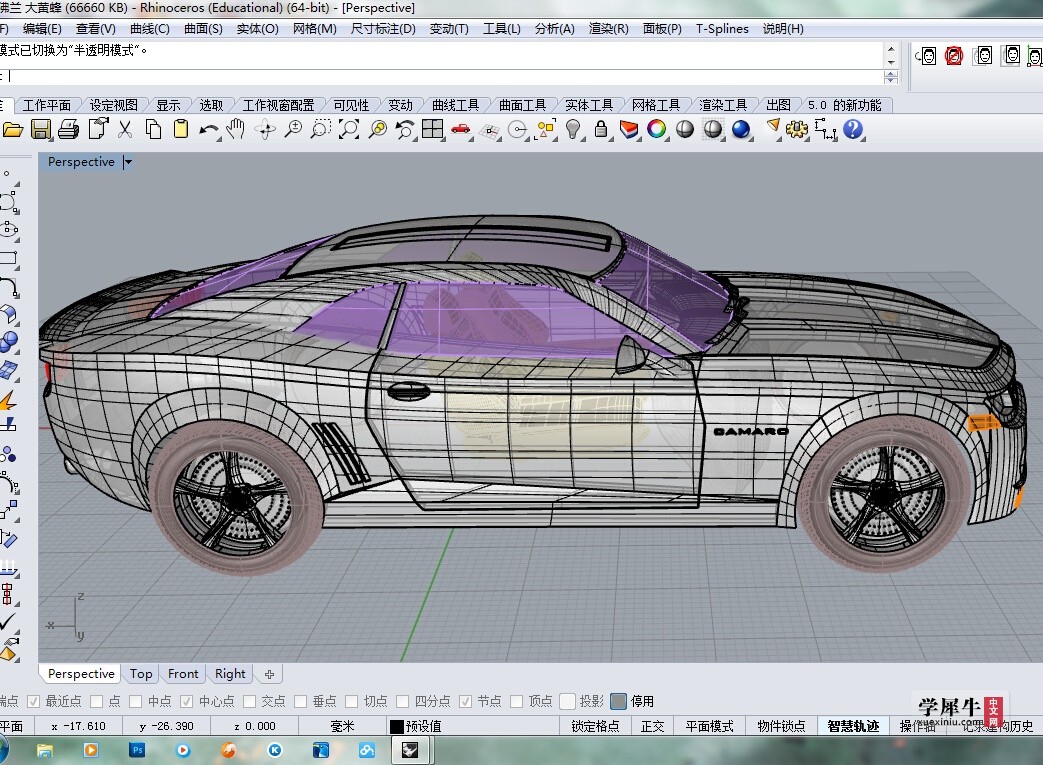
Task: Add a viewport tab with the plus button
Action: point(269,674)
